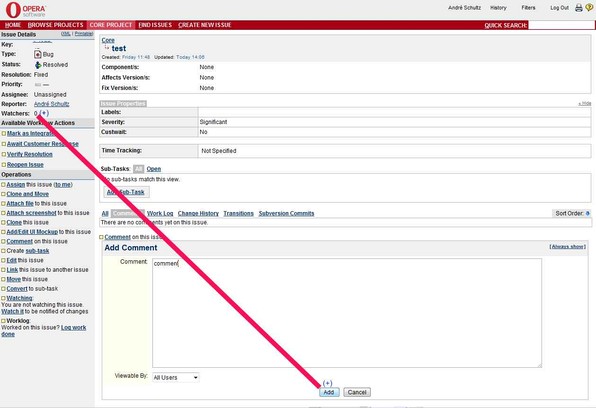
Task: Select the Comments tab
Action: pyautogui.click(x=128, y=214)
